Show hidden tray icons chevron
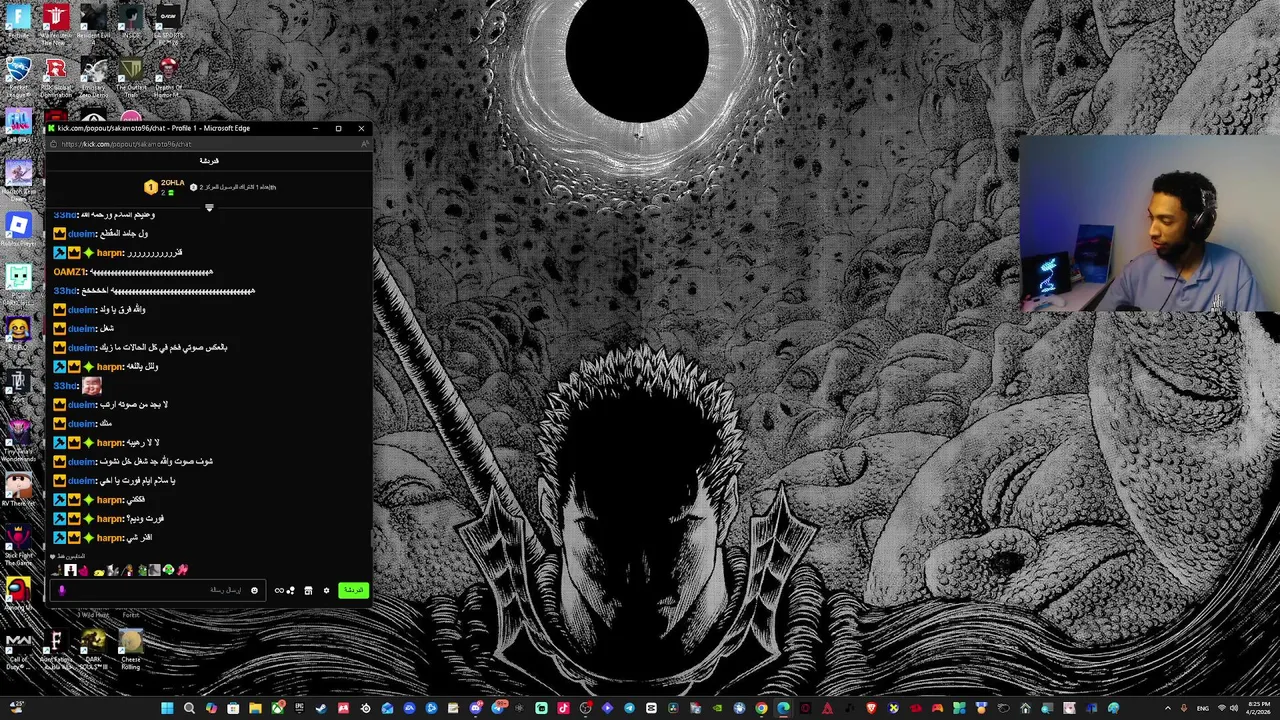Viewport: 1280px width, 720px height. click(1168, 708)
